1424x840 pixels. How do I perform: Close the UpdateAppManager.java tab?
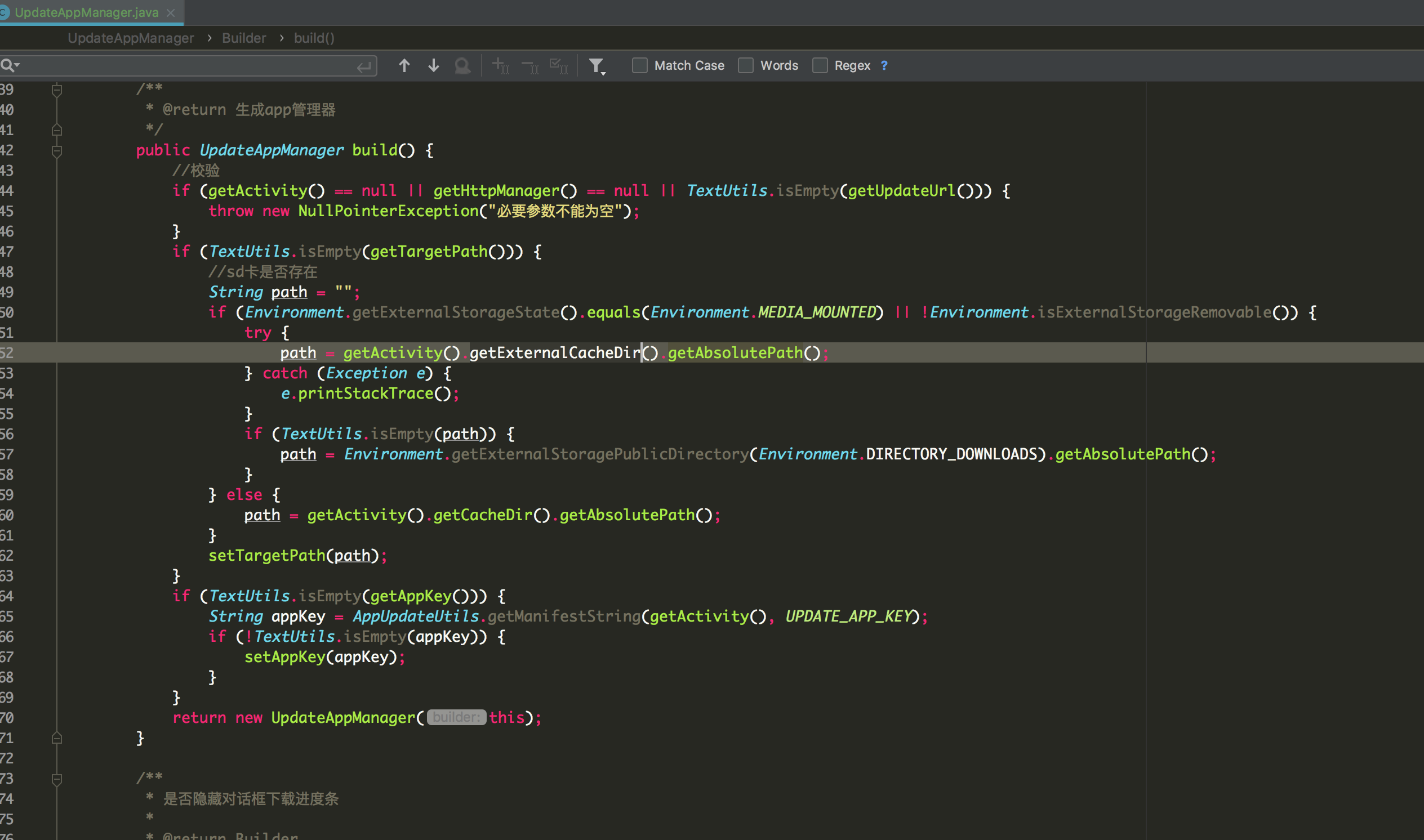(x=171, y=12)
